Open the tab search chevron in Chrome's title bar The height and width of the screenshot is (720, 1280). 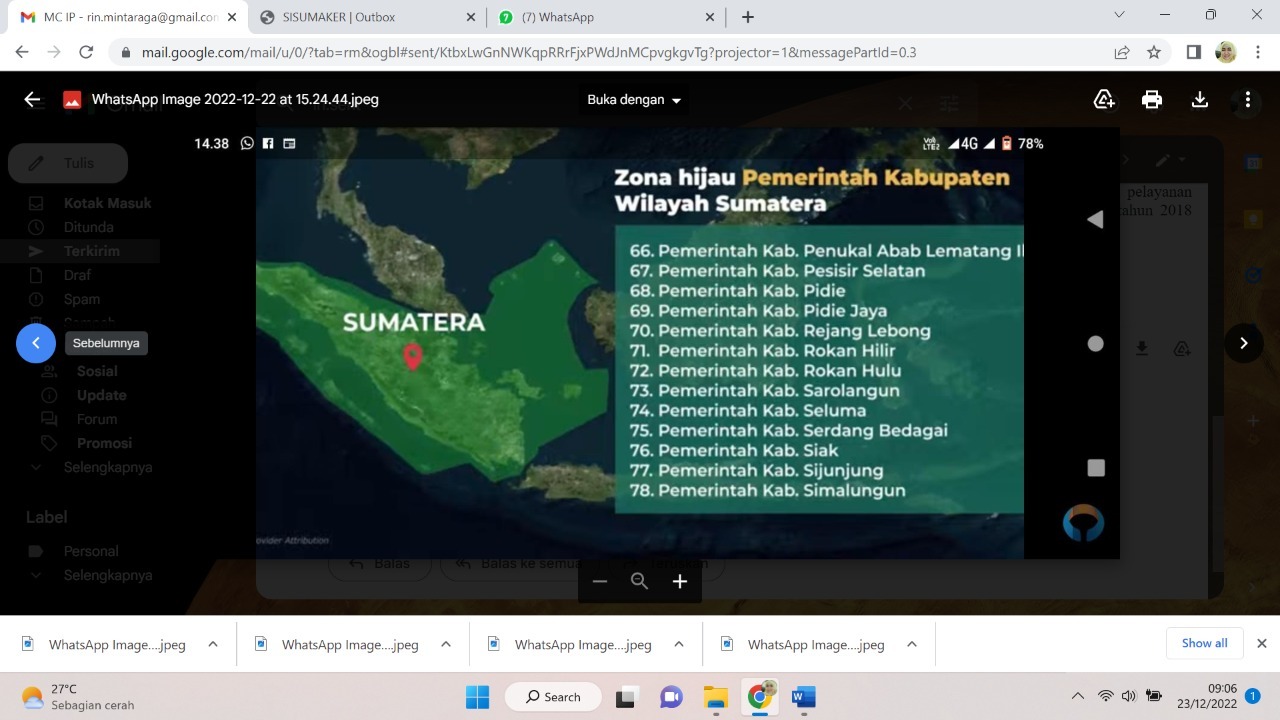[1120, 15]
